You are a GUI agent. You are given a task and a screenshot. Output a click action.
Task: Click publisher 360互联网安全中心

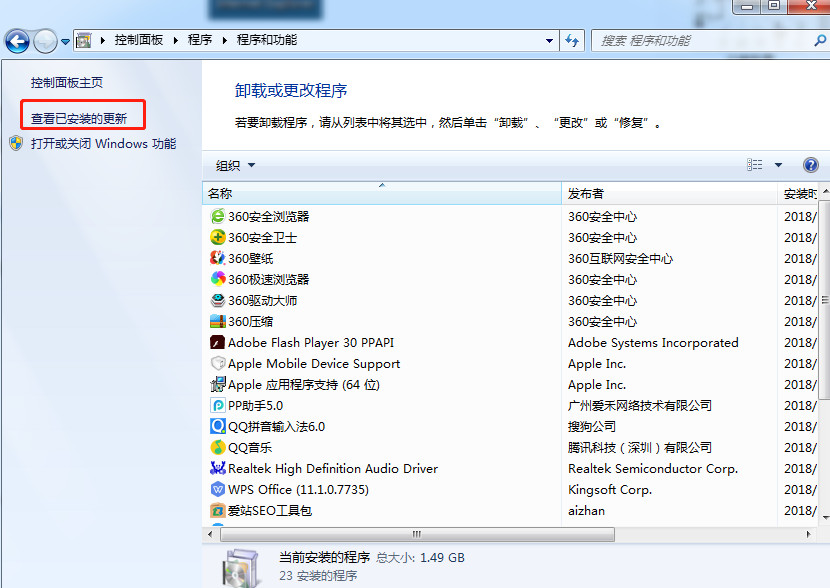coord(620,258)
